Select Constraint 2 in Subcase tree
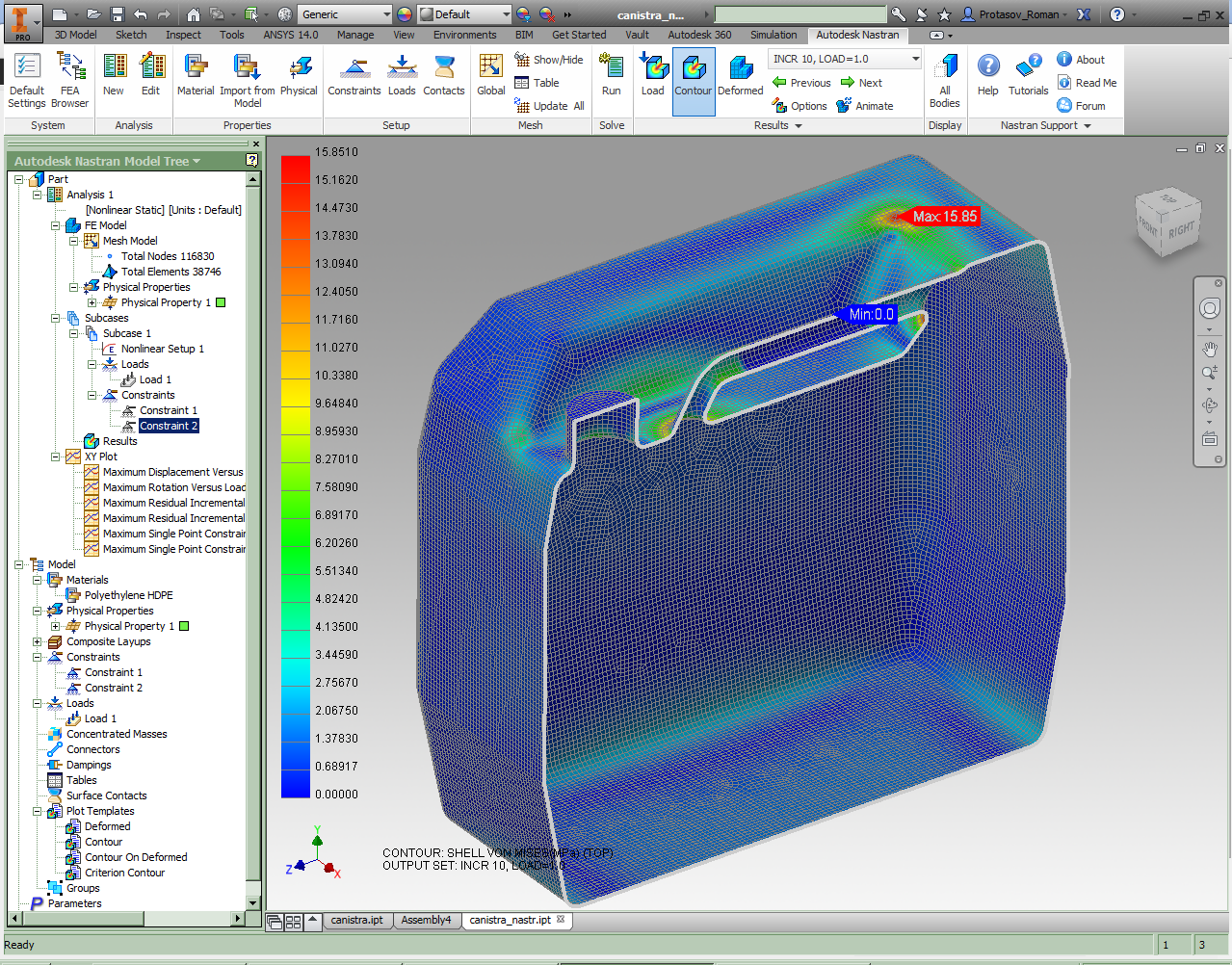 [169, 426]
